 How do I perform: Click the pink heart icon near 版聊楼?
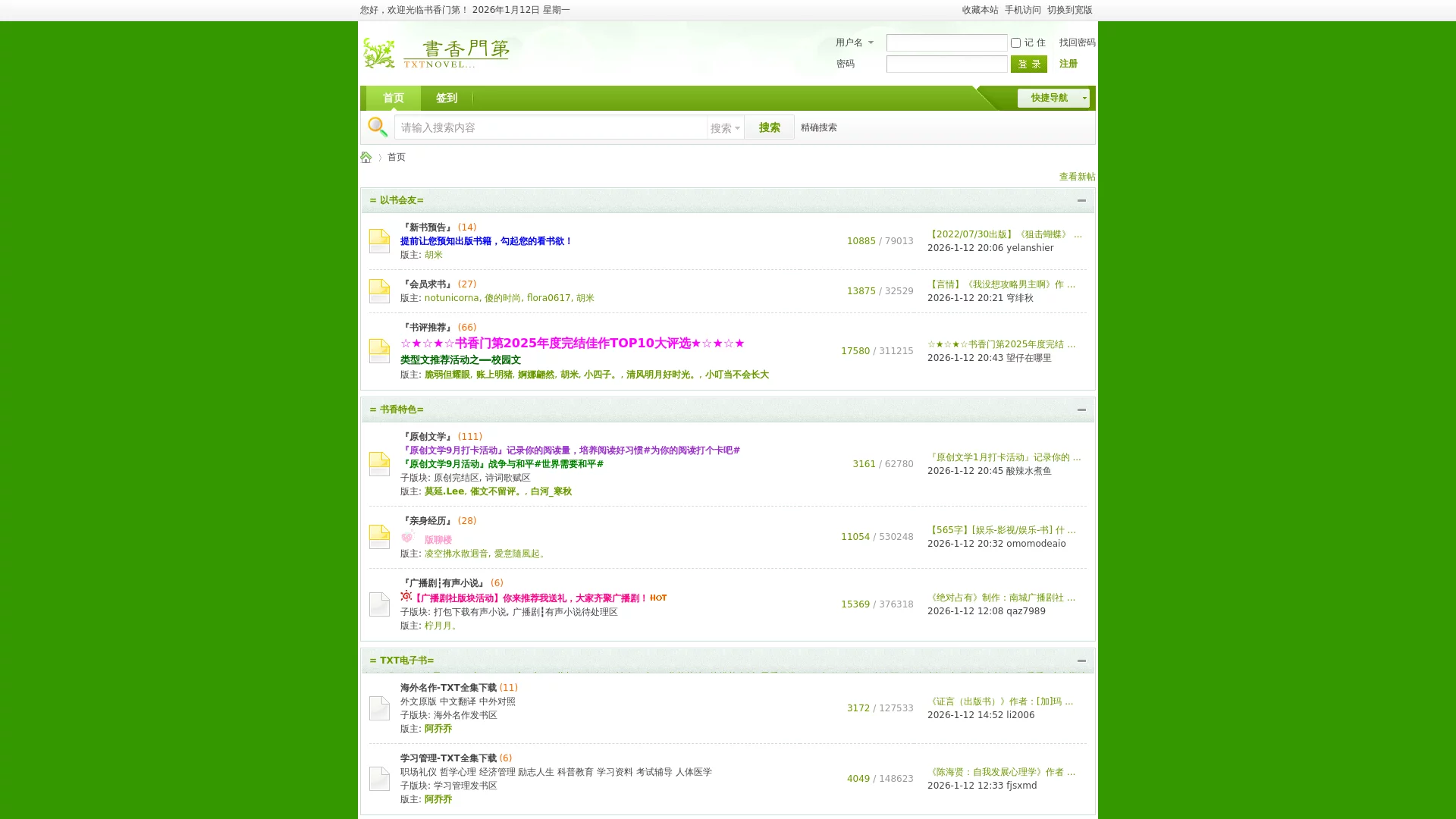tap(407, 538)
